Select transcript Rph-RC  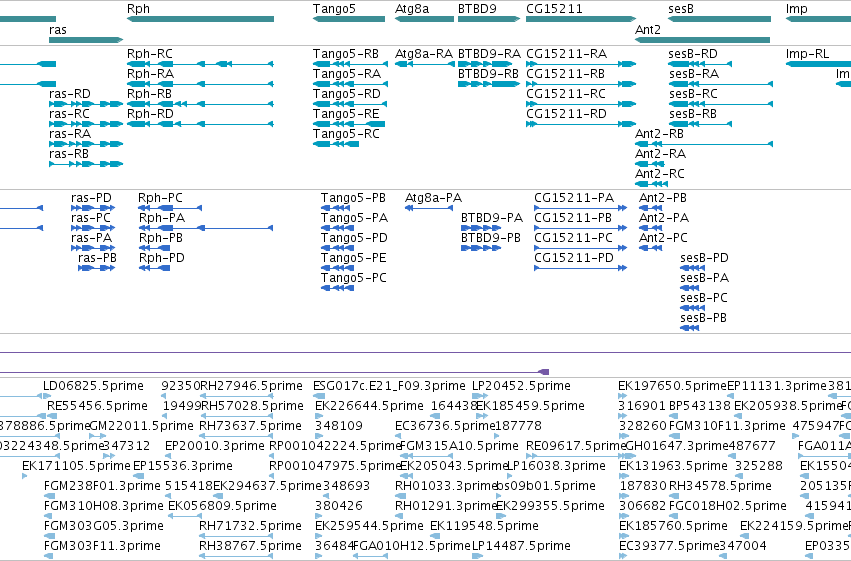(200, 64)
